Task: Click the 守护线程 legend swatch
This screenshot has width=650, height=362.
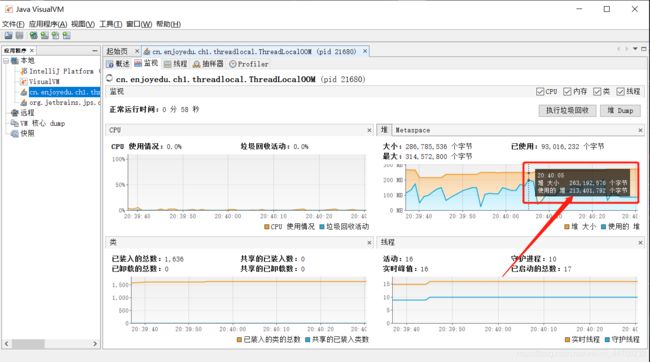Action: point(607,340)
